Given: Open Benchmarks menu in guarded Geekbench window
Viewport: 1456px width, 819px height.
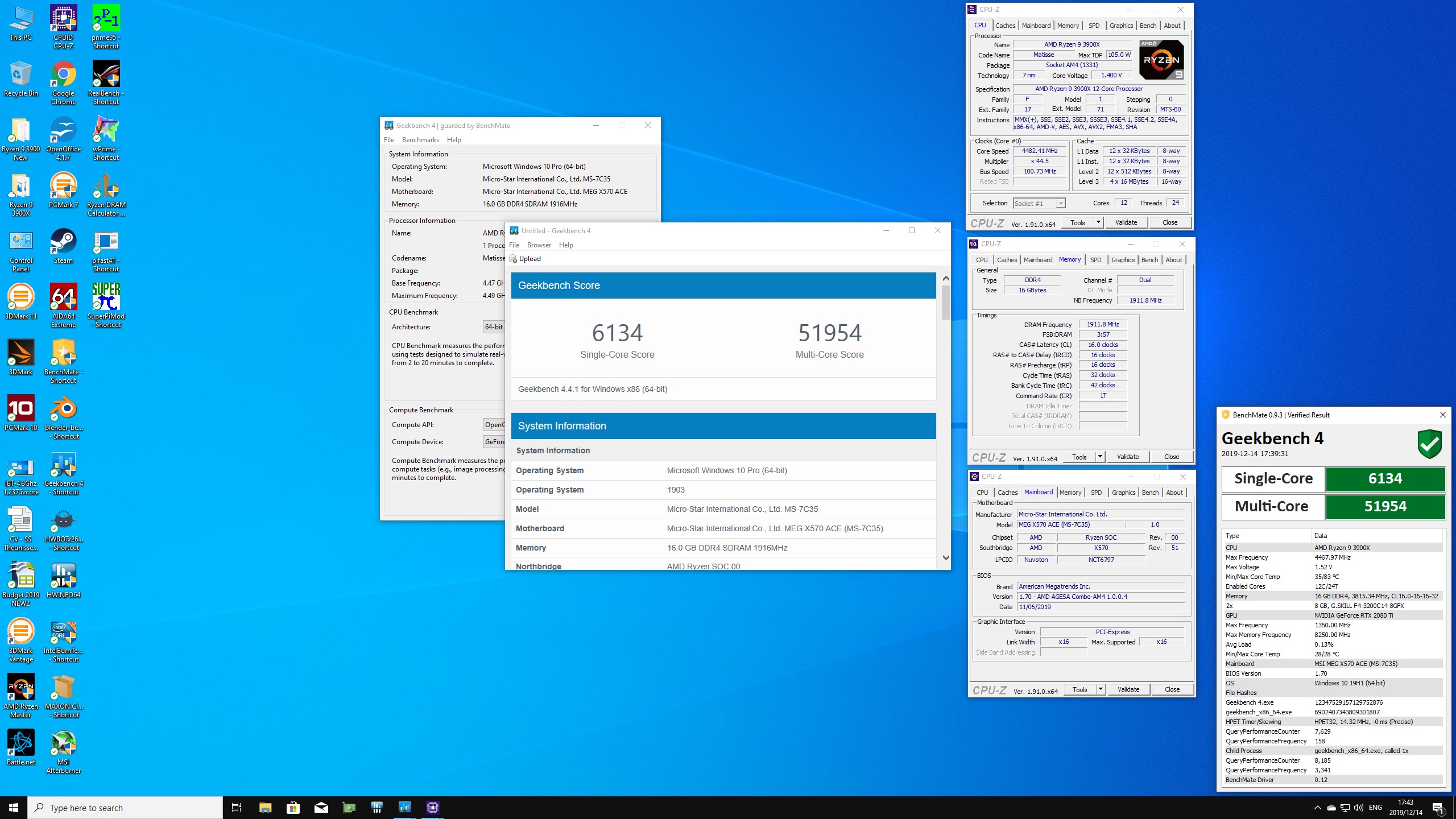Looking at the screenshot, I should [420, 140].
